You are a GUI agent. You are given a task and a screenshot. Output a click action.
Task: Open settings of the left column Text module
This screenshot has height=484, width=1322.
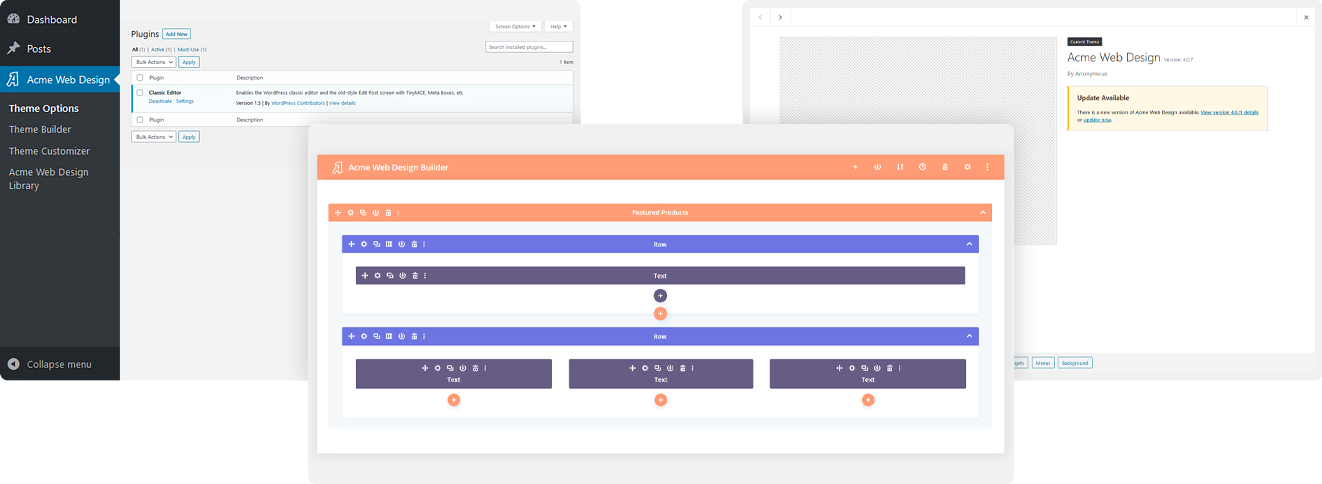(438, 368)
